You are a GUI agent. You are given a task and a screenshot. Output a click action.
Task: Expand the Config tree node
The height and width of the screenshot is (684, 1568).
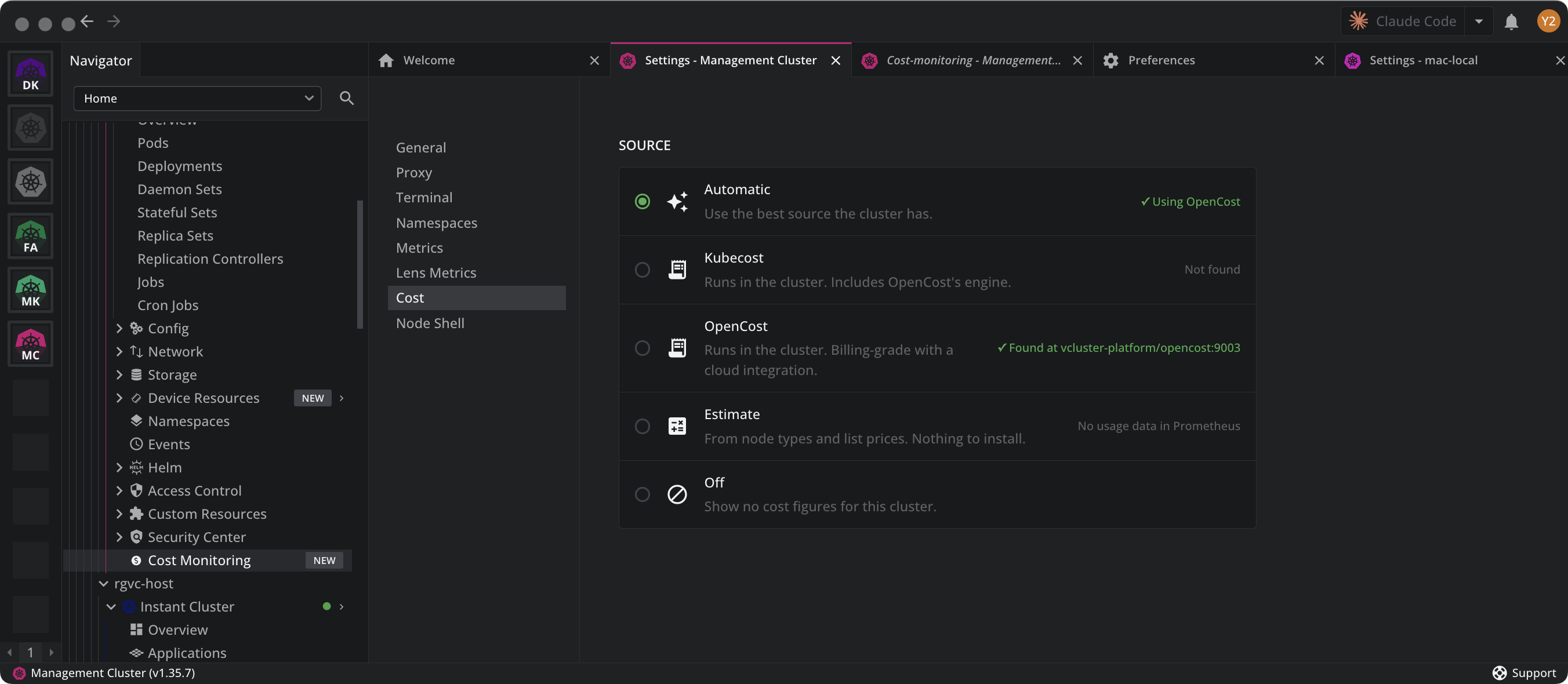click(119, 329)
